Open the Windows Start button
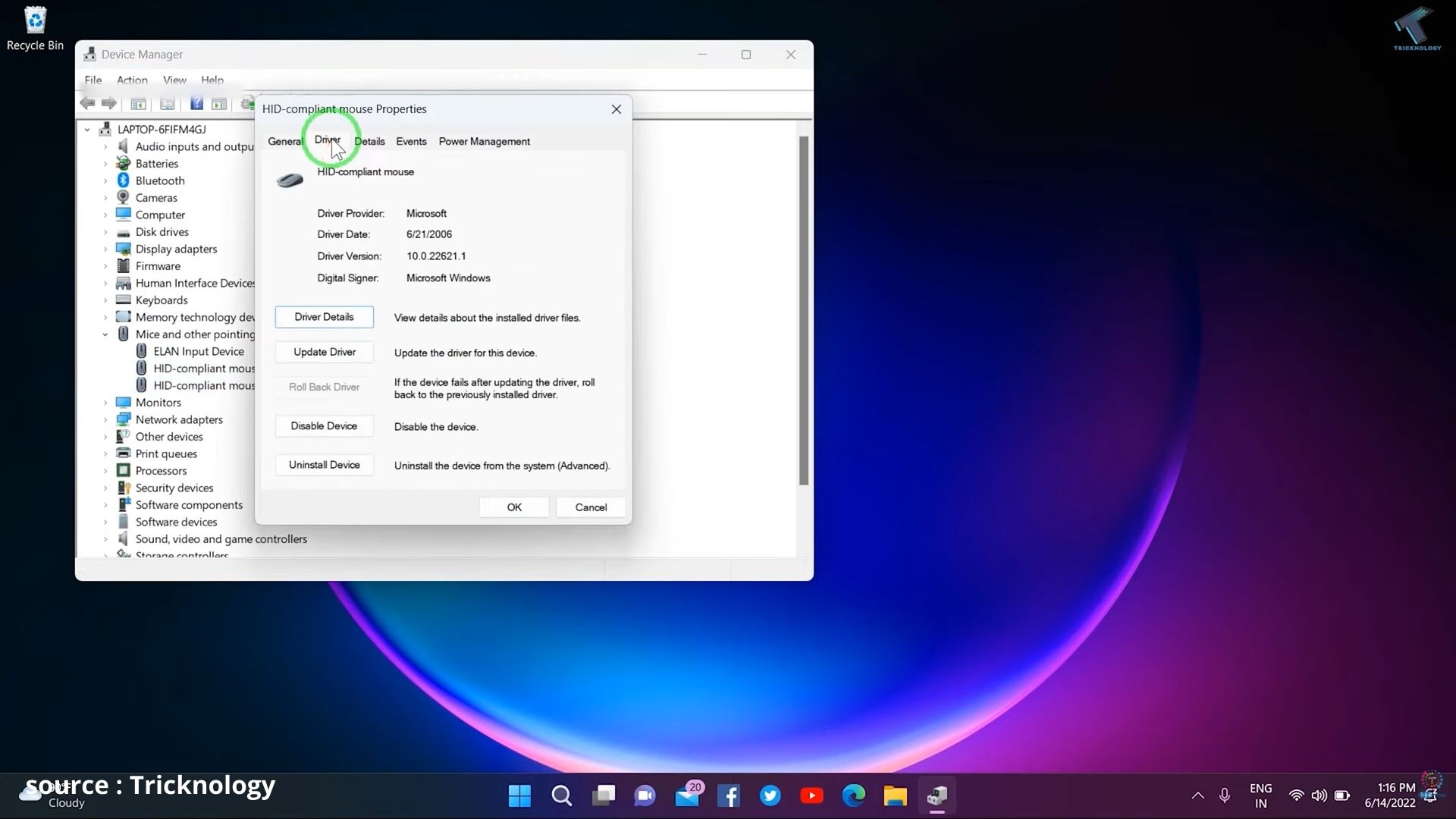This screenshot has width=1456, height=819. 519,795
